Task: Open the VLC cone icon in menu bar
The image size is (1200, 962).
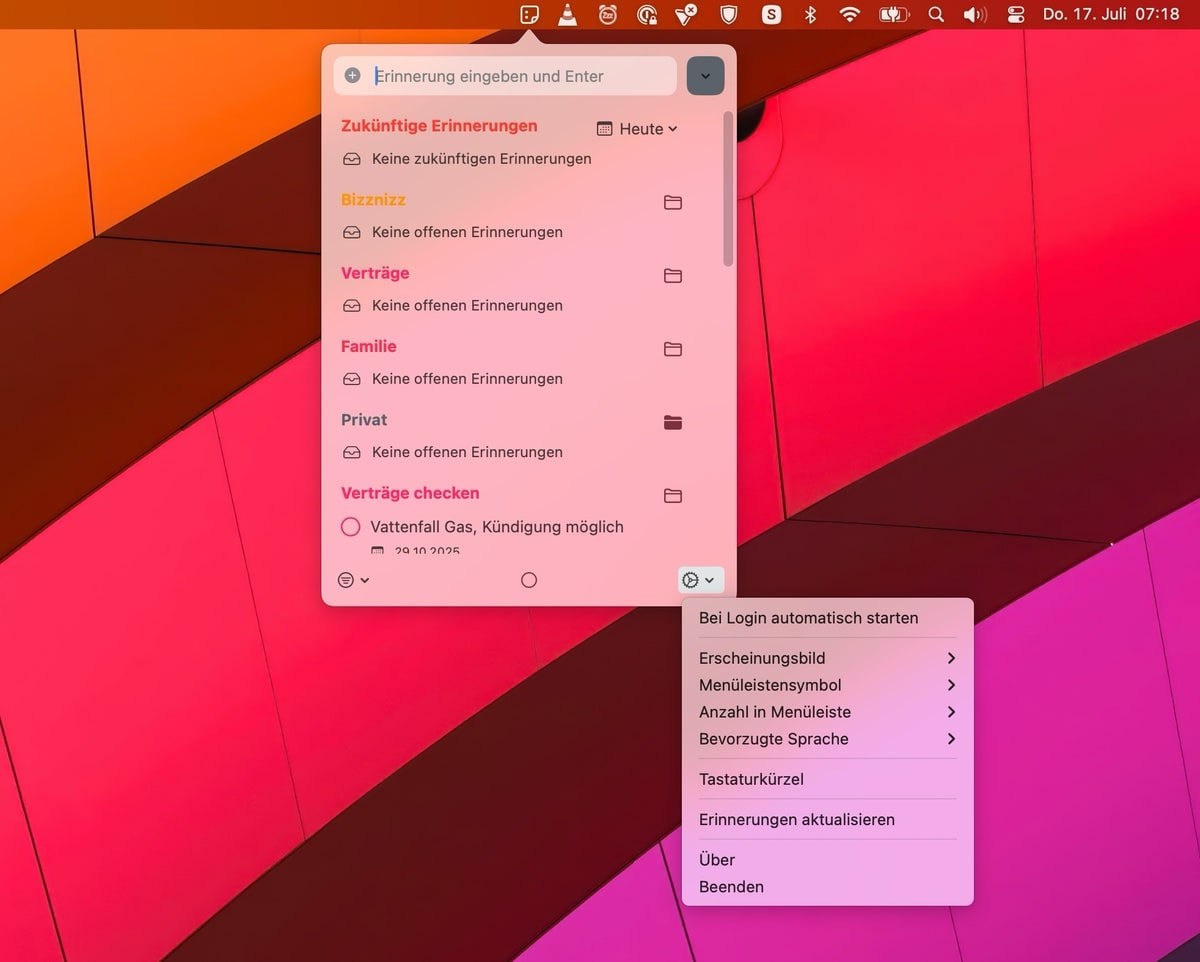Action: (567, 15)
